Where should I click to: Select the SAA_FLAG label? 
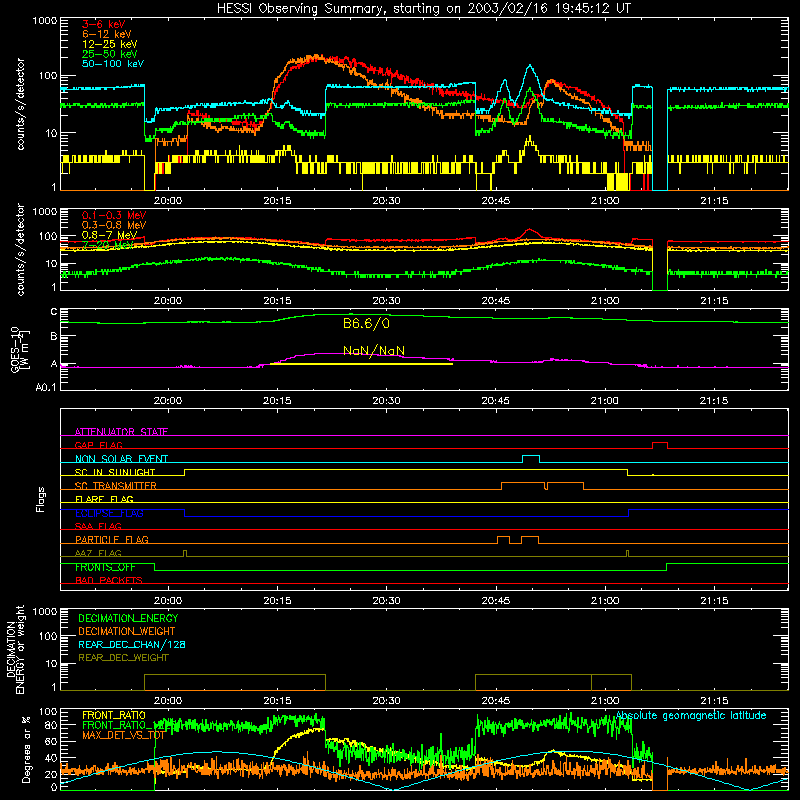98,526
